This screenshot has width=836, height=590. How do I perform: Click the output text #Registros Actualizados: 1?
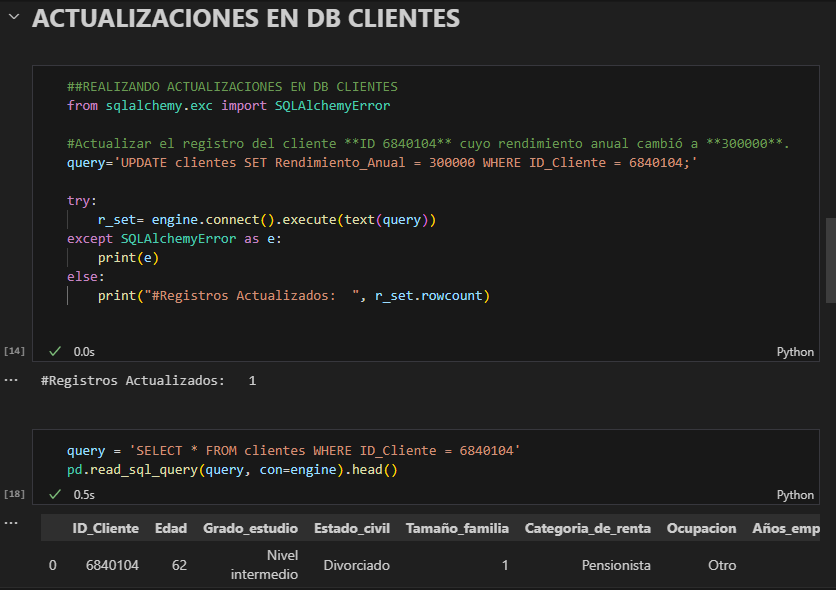coord(148,381)
